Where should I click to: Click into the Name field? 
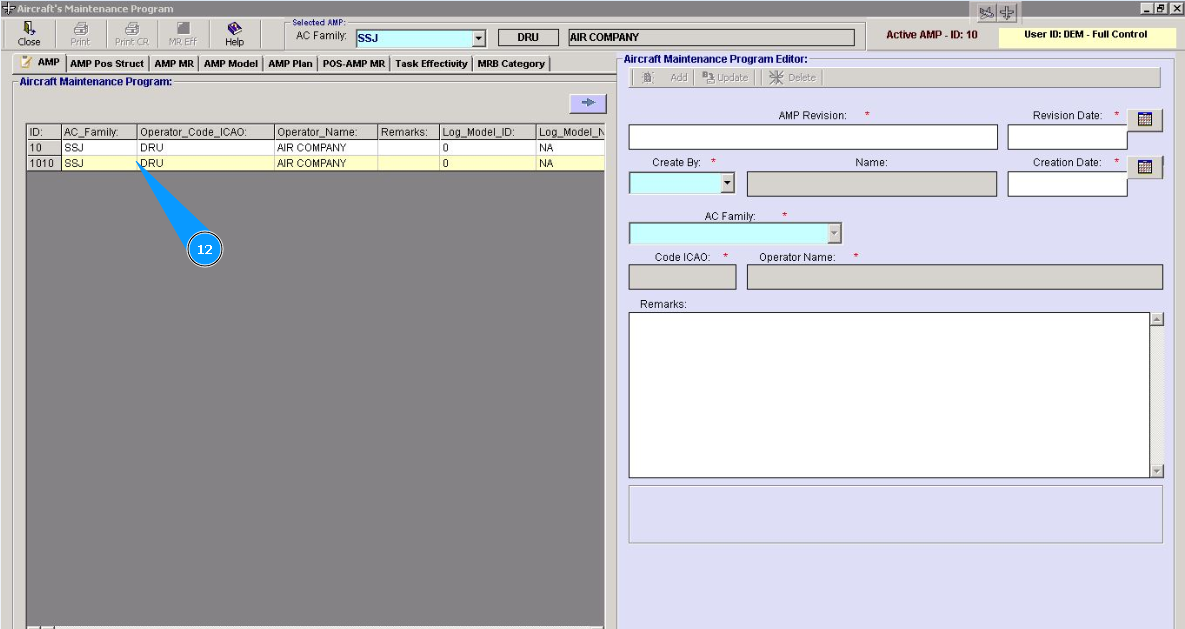871,184
